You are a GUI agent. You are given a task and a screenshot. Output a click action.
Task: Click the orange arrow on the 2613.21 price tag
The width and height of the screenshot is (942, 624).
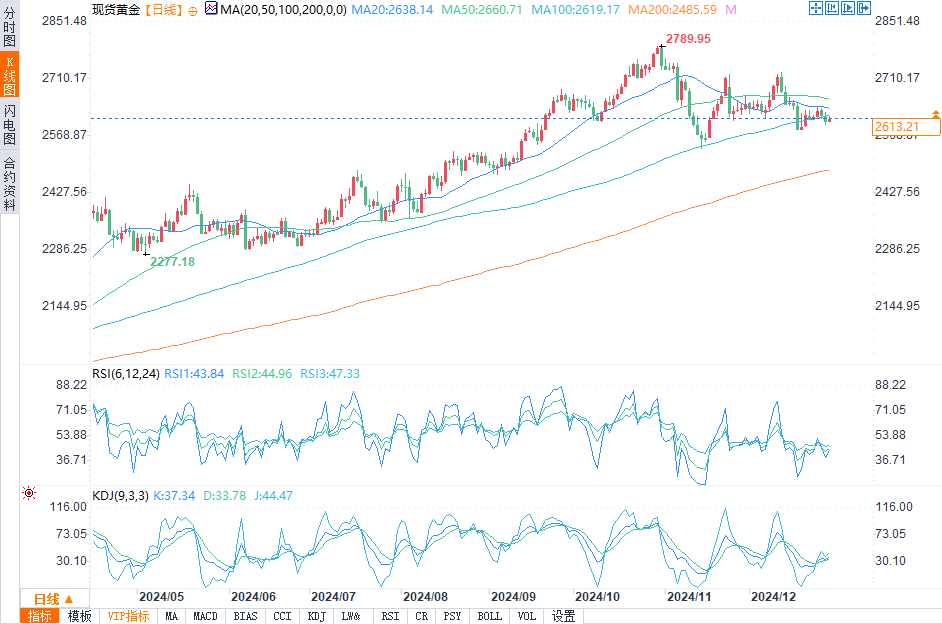point(935,113)
